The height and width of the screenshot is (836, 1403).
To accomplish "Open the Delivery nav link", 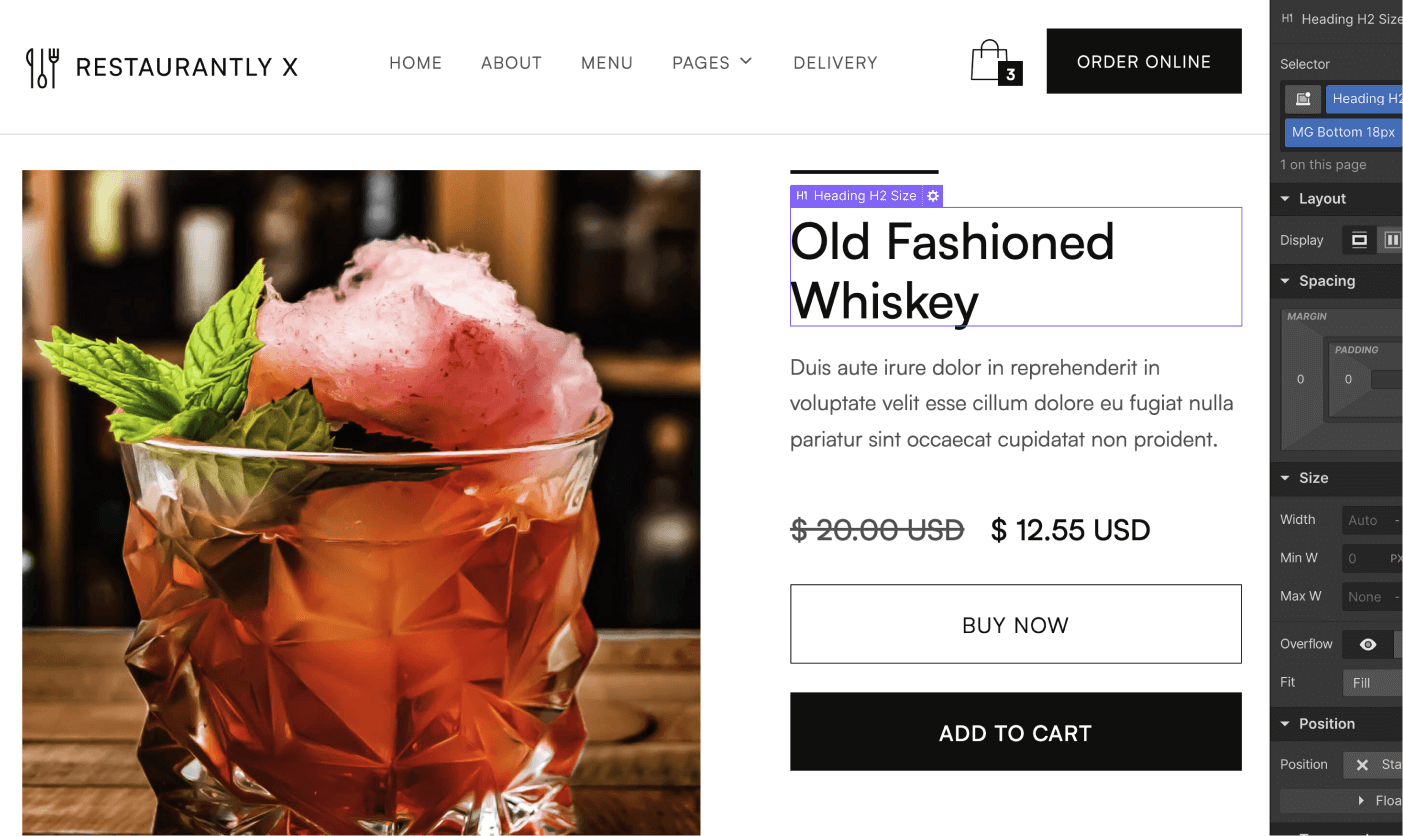I will tap(835, 63).
